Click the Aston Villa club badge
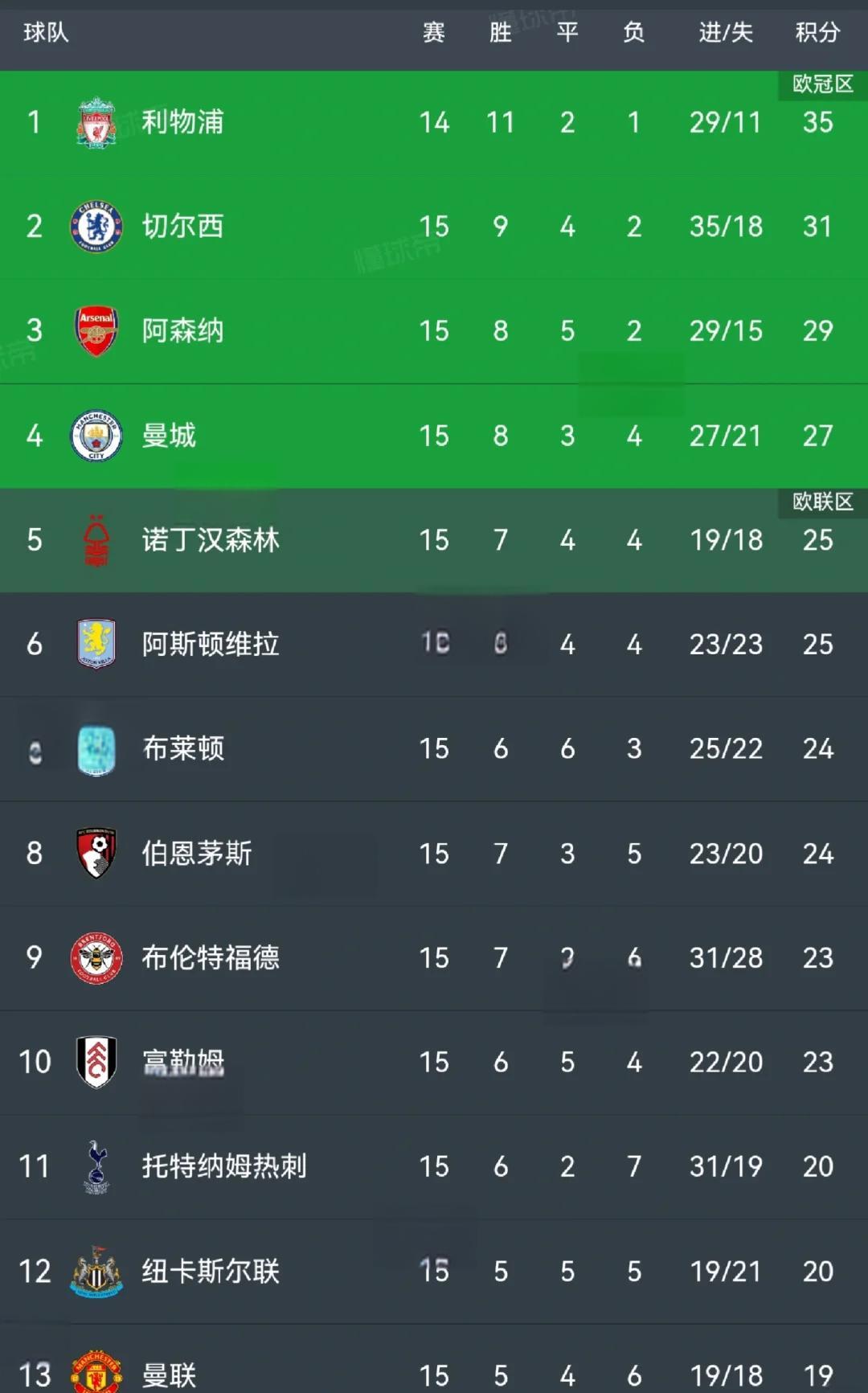This screenshot has width=868, height=1393. tap(95, 645)
